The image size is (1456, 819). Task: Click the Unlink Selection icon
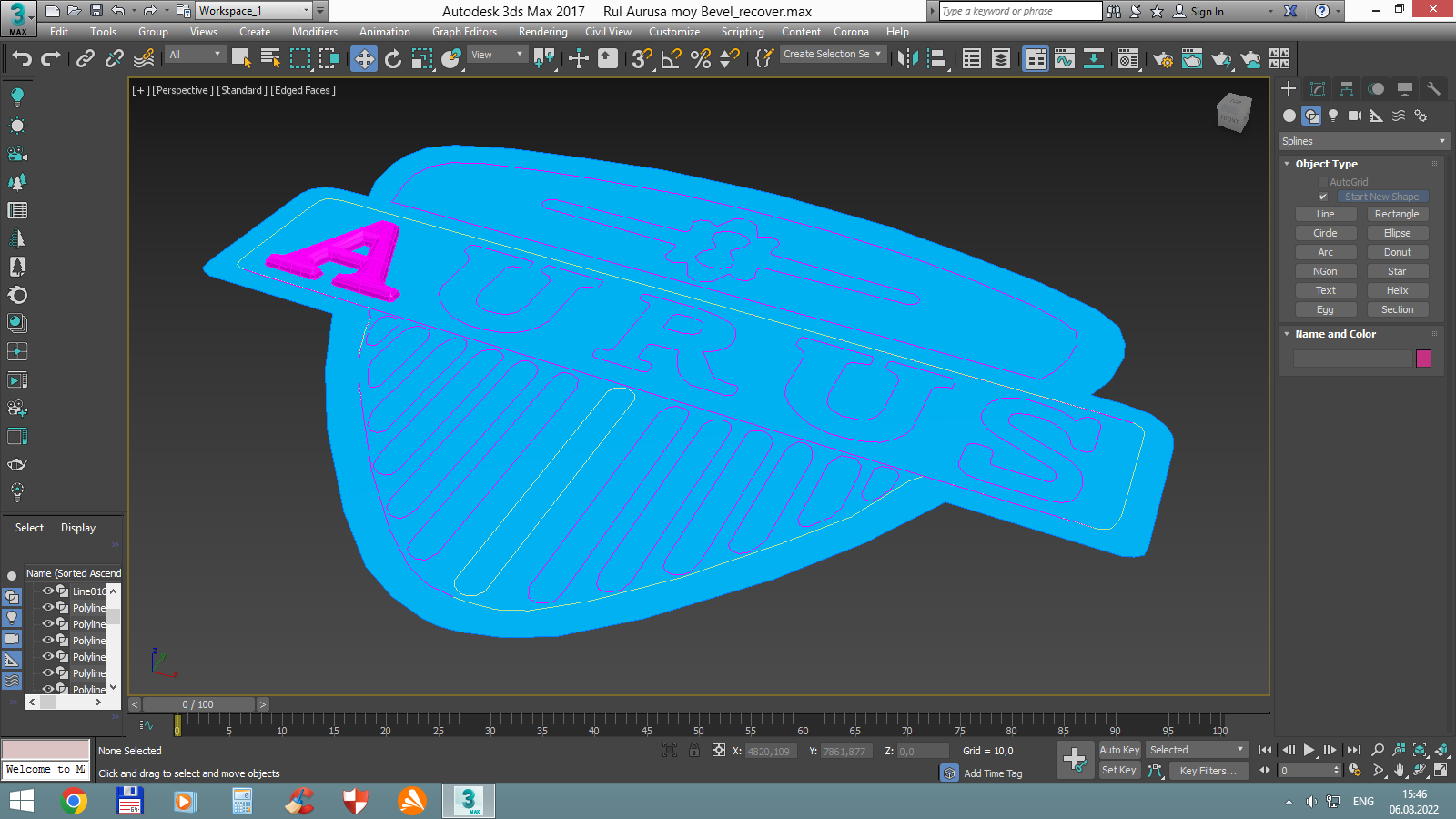click(x=115, y=59)
